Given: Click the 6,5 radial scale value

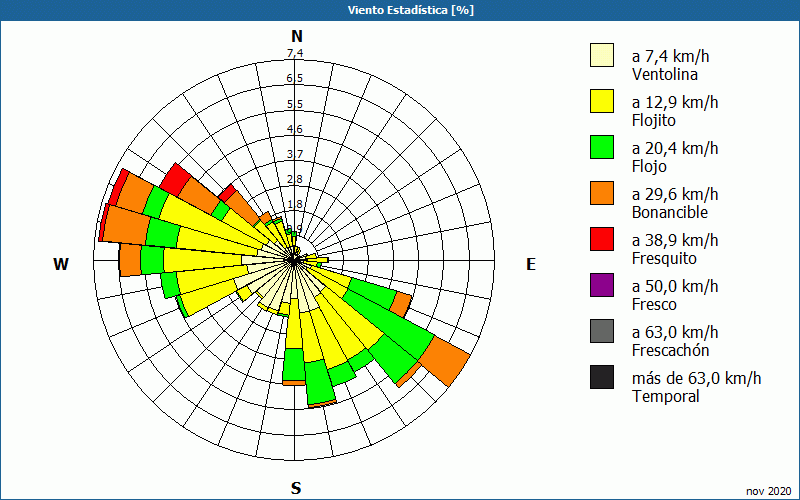Looking at the screenshot, I should 295,79.
